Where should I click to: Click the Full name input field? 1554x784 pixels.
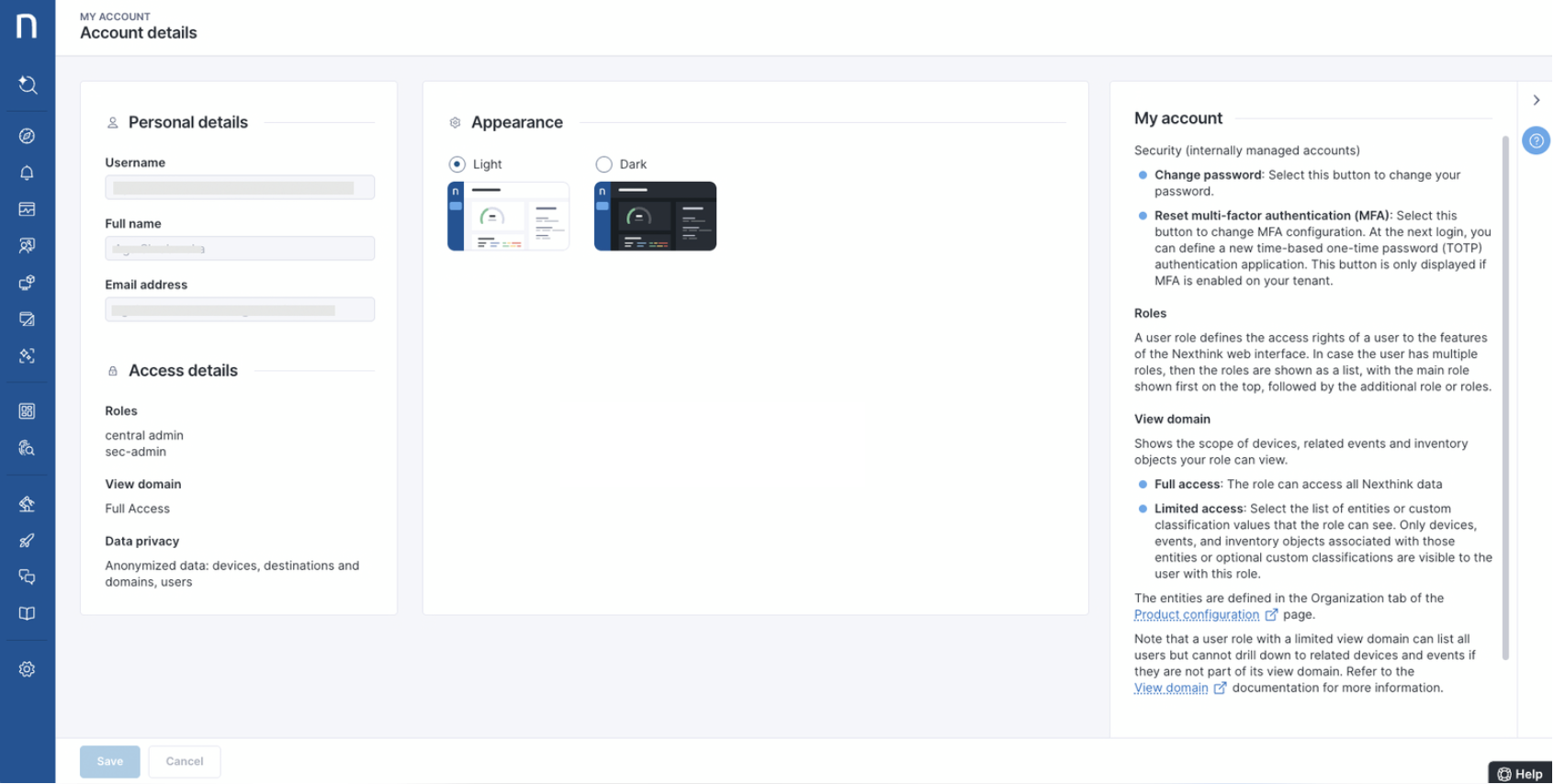point(240,249)
